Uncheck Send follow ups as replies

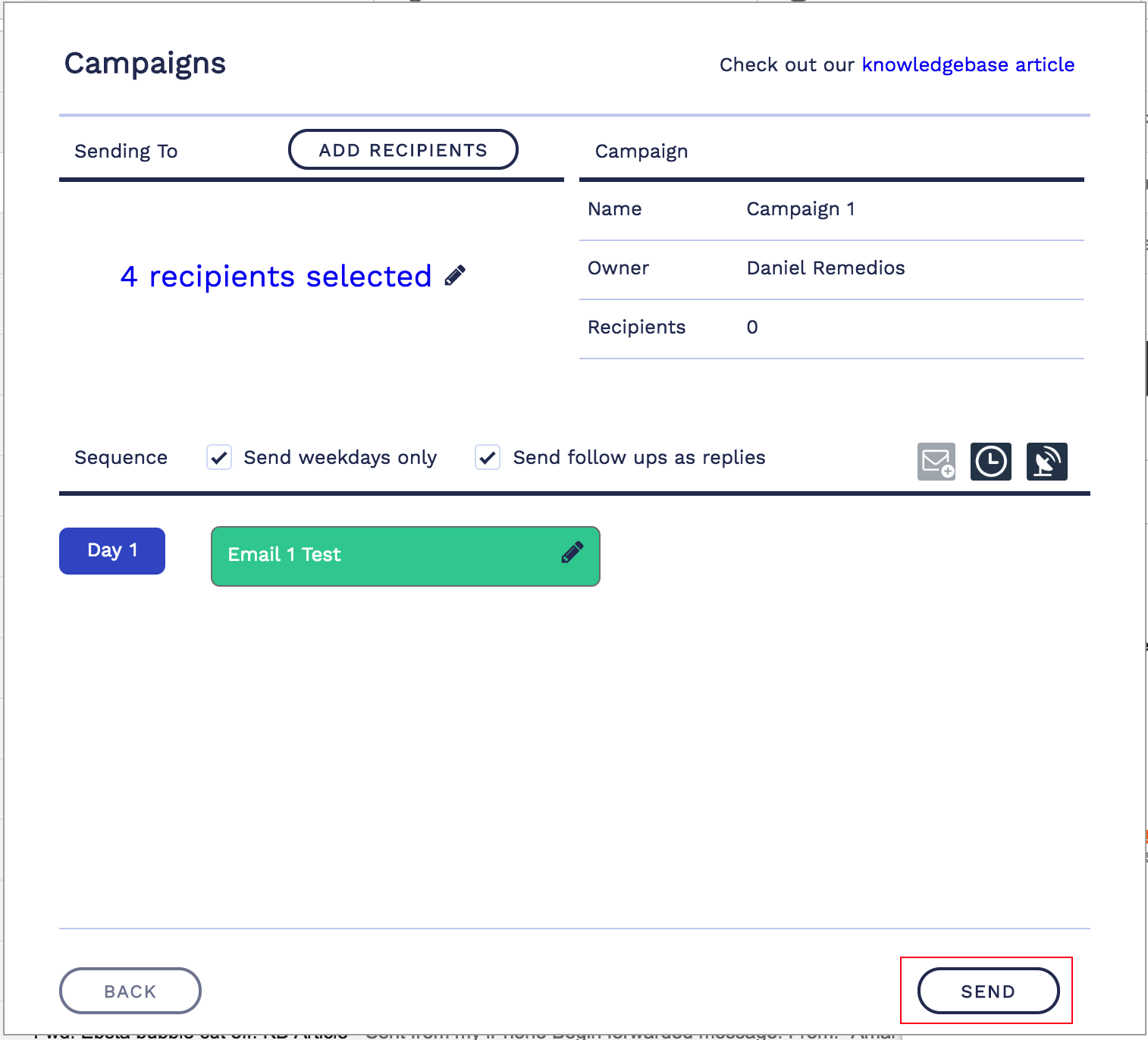point(488,458)
